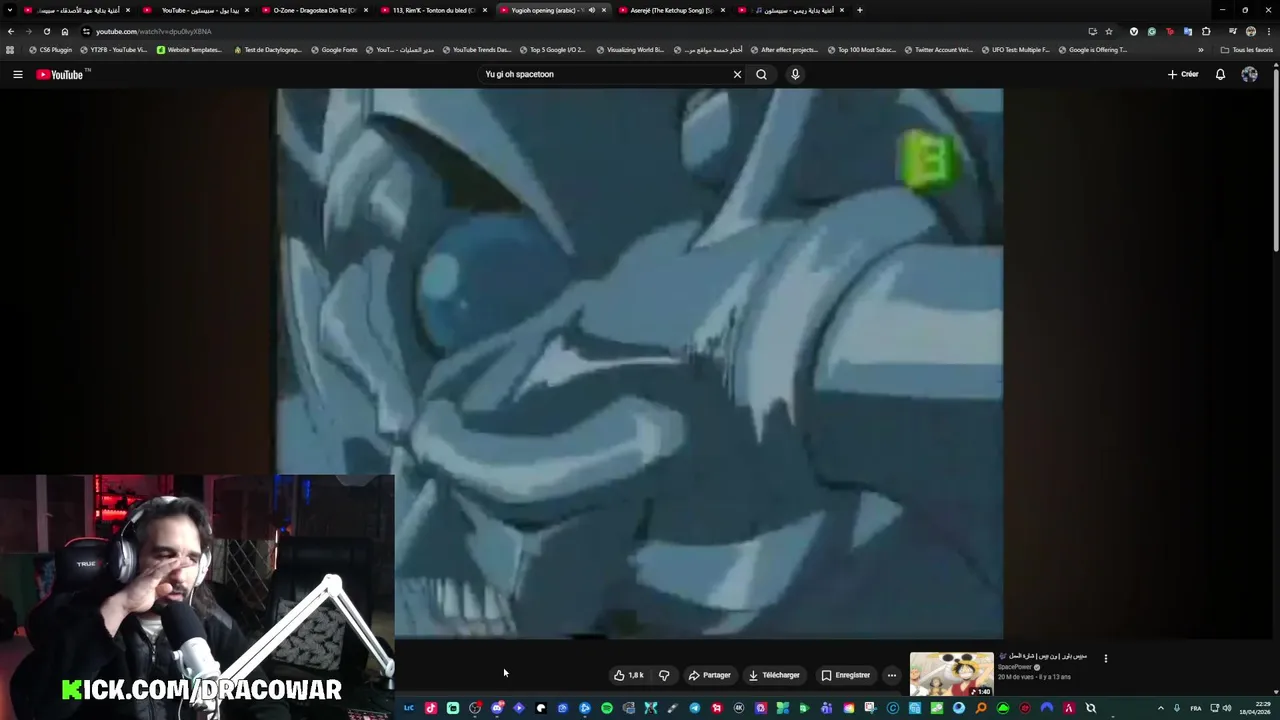
Task: Switch to the Aserejé Ketchup Song tab
Action: 670,10
